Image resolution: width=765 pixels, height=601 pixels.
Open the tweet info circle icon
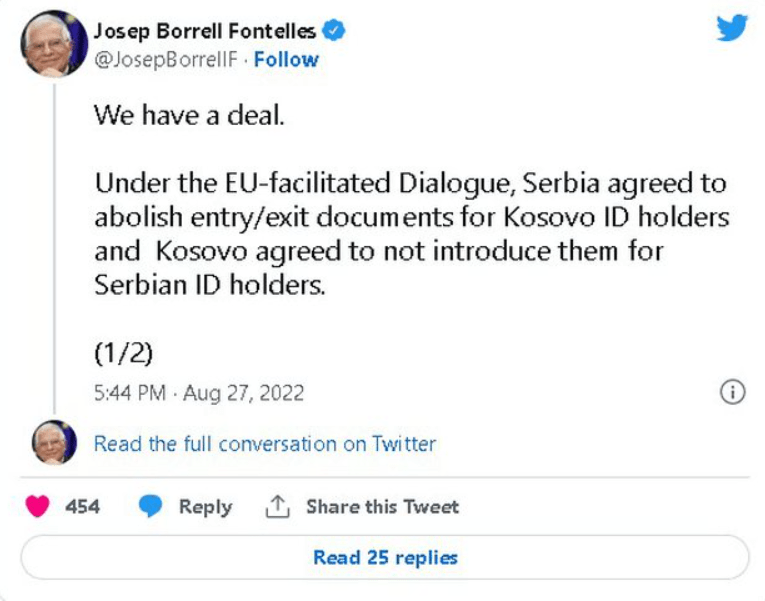coord(733,392)
